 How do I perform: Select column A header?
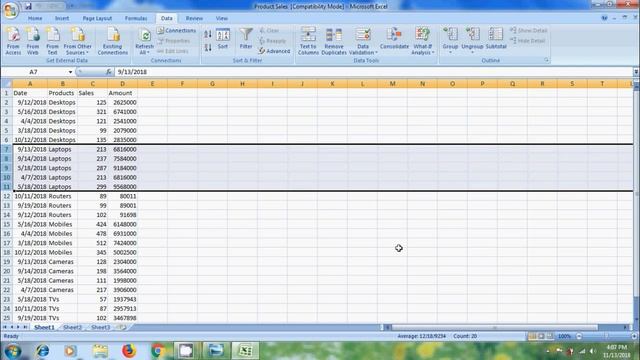click(30, 84)
